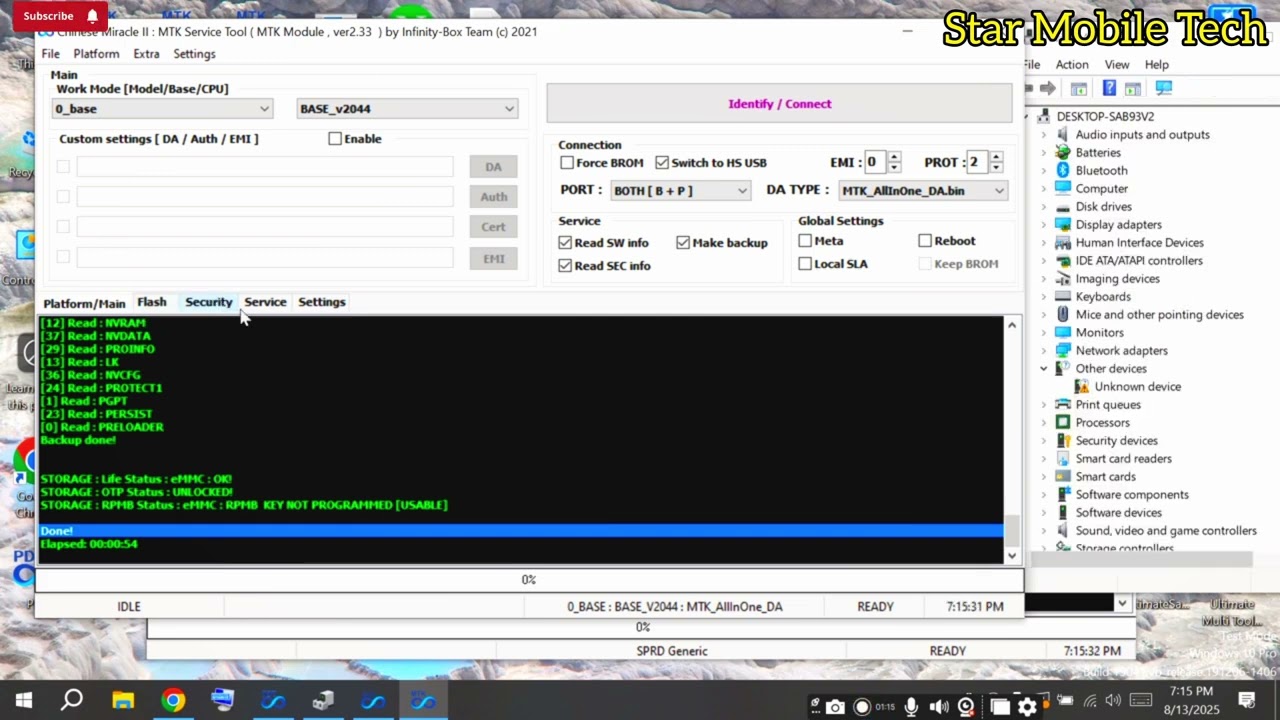Click the system tray volume icon
The width and height of the screenshot is (1280, 720).
coord(1113,700)
